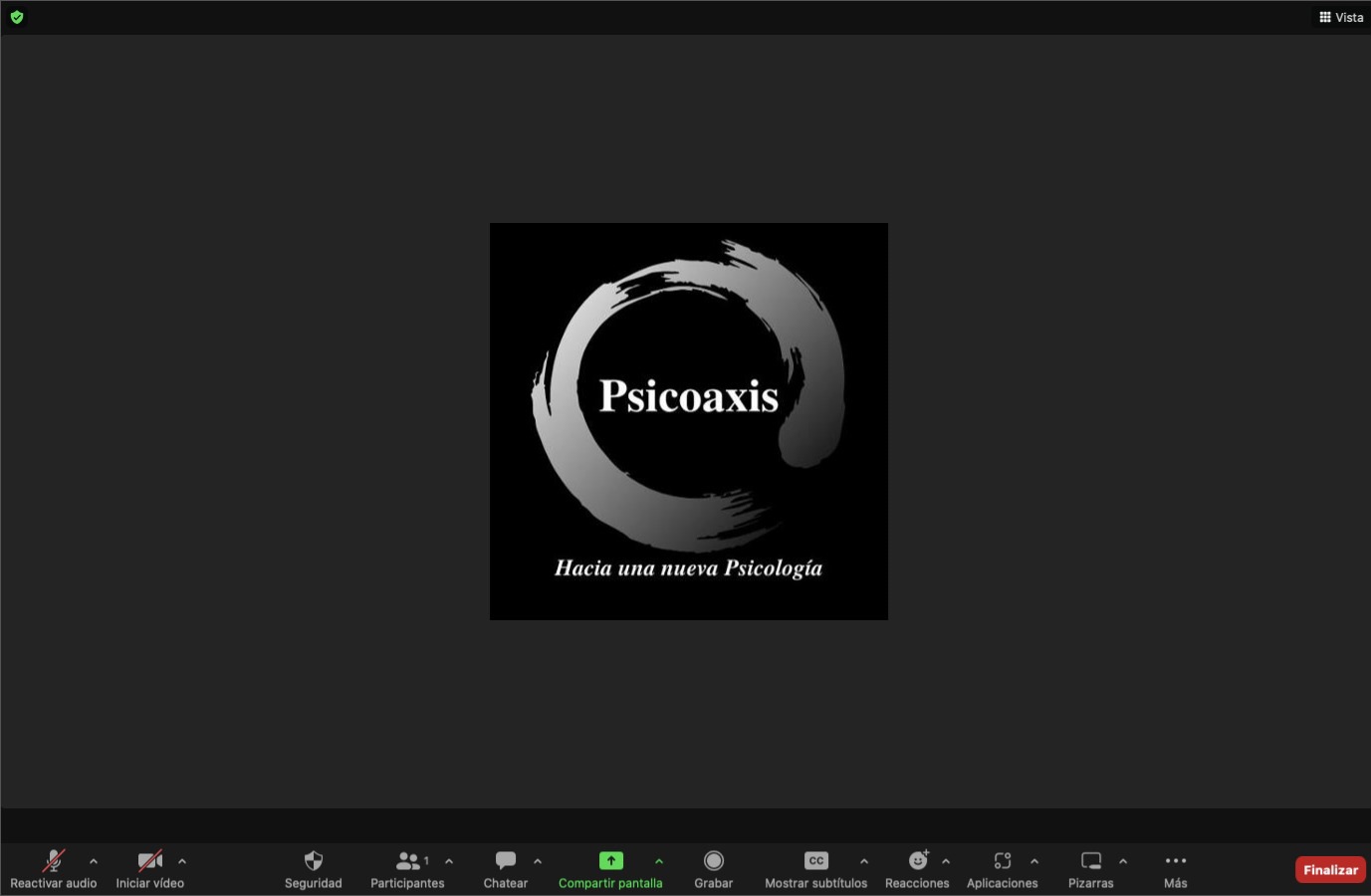
Task: Click the Psicoaxis profile picture
Action: [688, 421]
